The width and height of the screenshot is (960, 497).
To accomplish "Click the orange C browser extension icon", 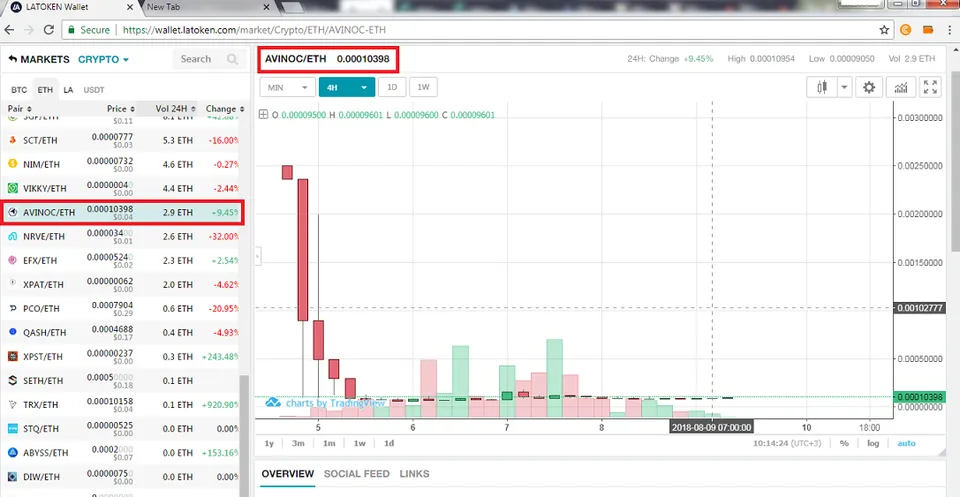I will (x=906, y=29).
